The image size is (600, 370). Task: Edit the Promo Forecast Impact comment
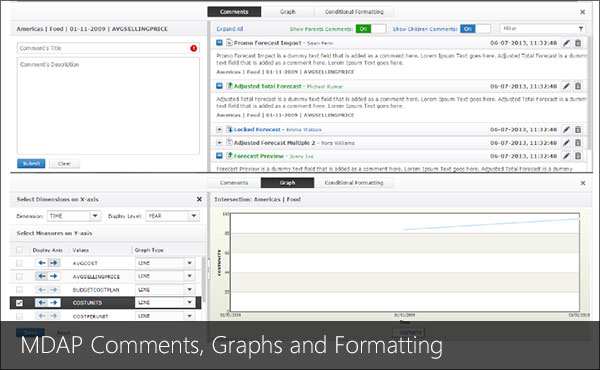tap(566, 43)
